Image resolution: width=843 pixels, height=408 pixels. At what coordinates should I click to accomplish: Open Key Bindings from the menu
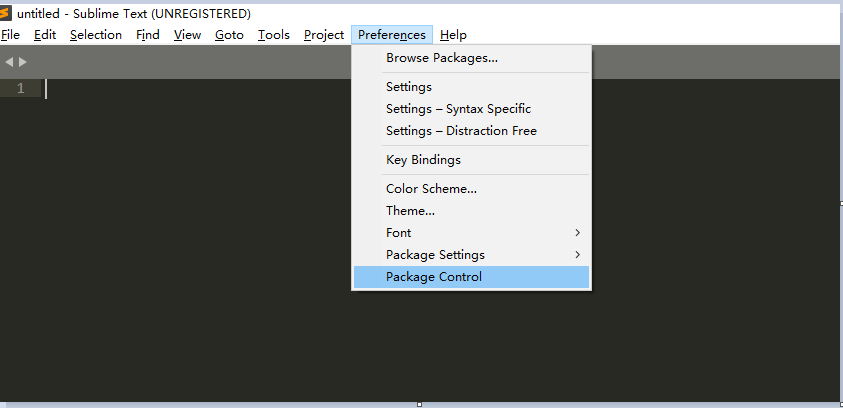[x=423, y=160]
